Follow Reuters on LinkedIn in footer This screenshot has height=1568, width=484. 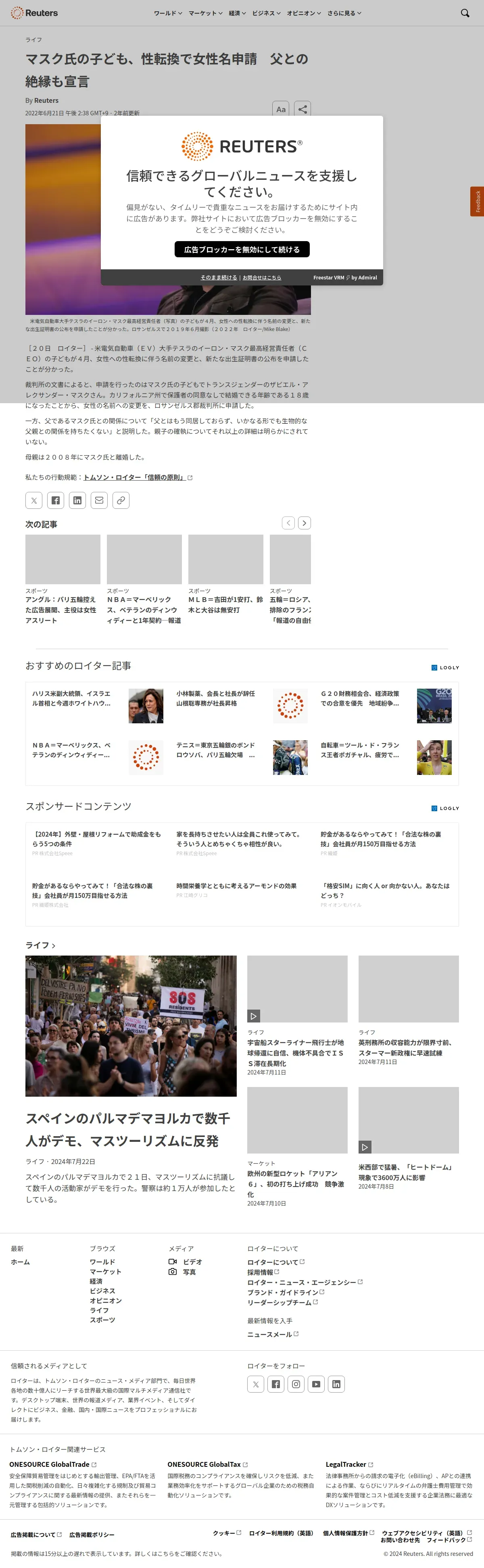(x=336, y=1384)
